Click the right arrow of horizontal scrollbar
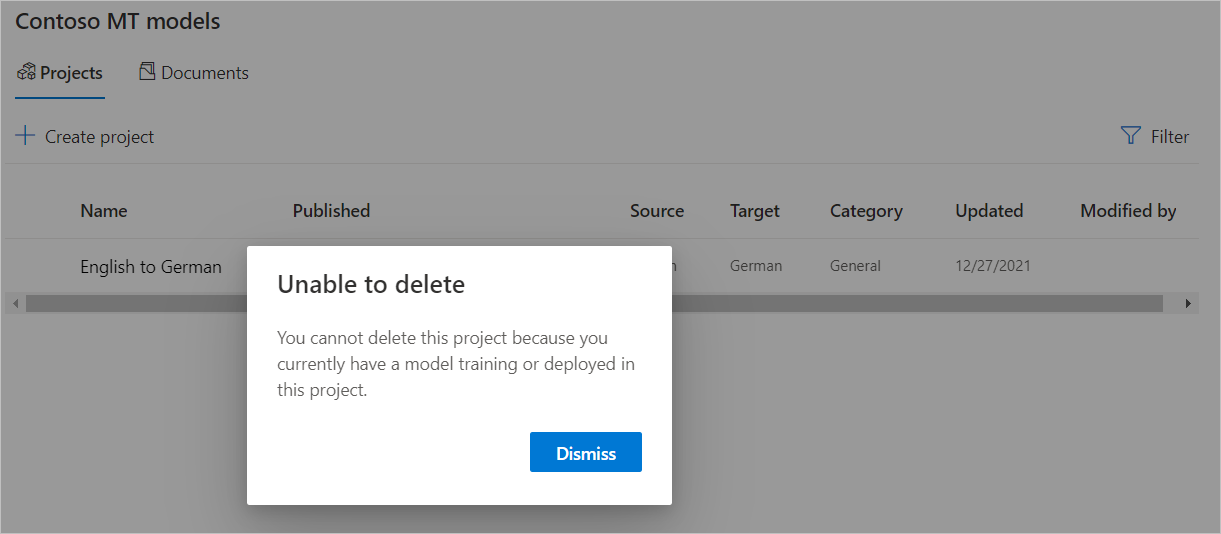1221x534 pixels. [x=1189, y=303]
